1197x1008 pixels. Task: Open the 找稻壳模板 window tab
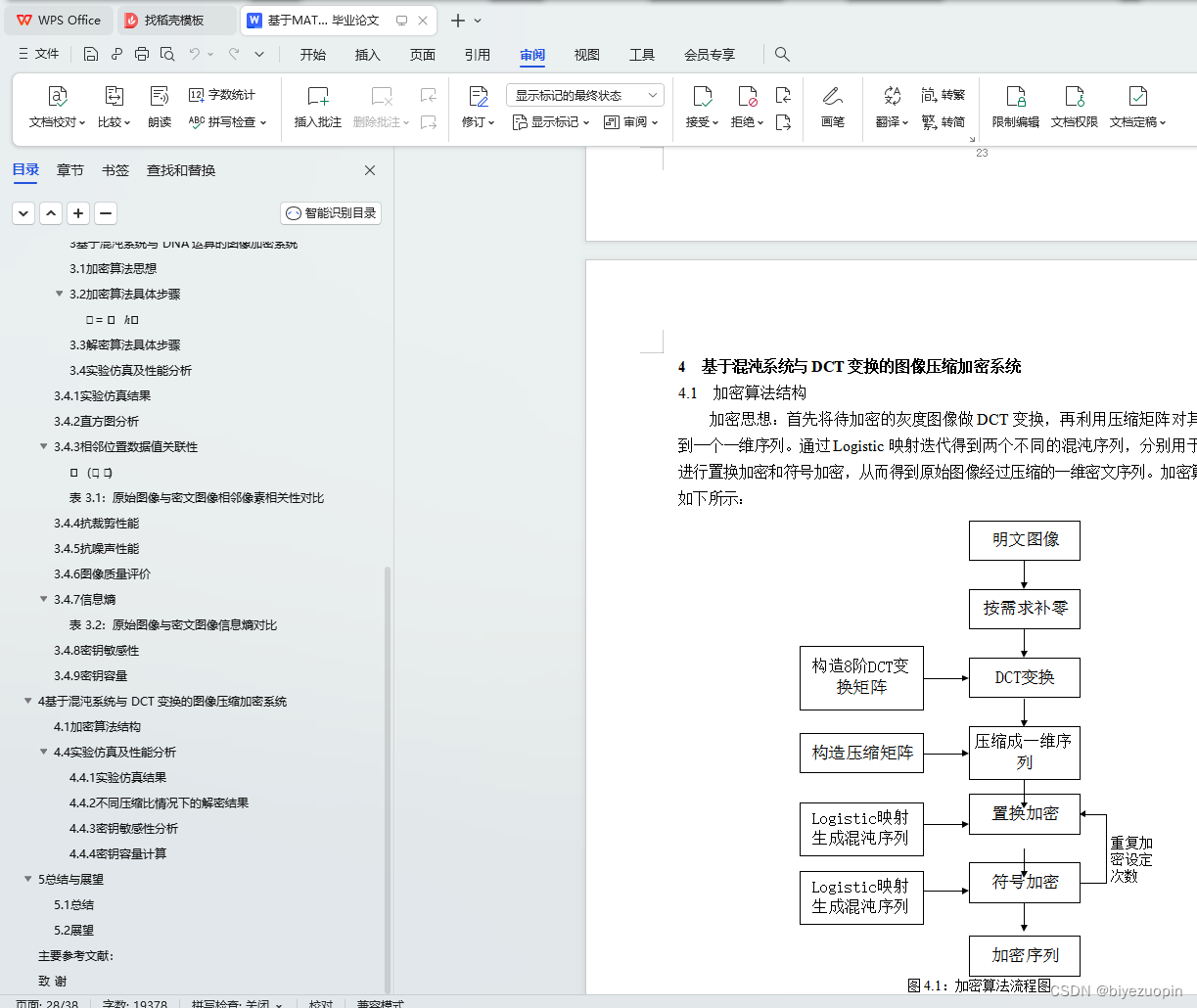[x=176, y=21]
